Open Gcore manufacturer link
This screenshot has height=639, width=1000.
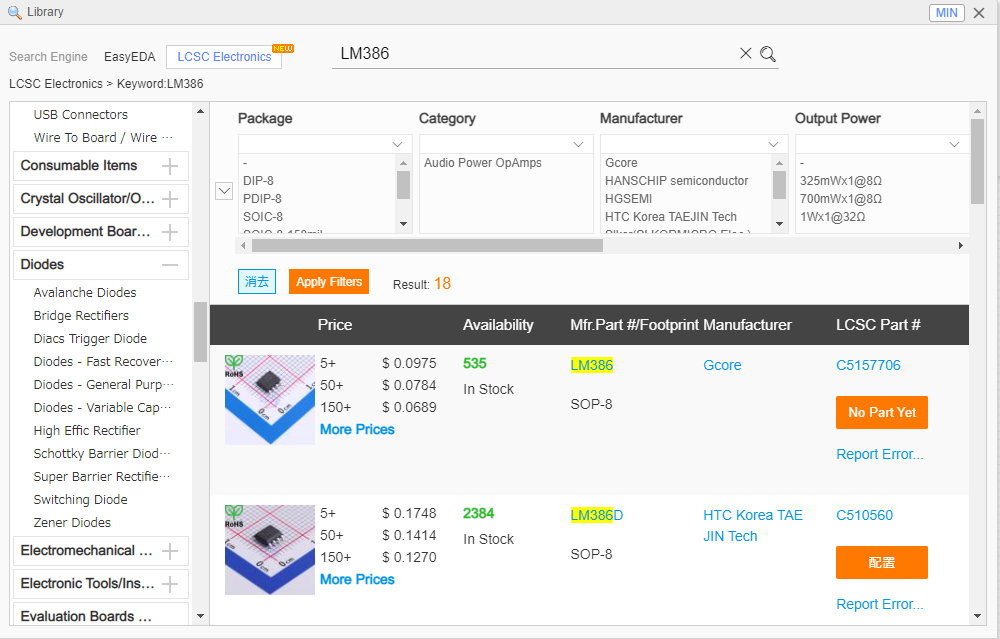click(722, 365)
